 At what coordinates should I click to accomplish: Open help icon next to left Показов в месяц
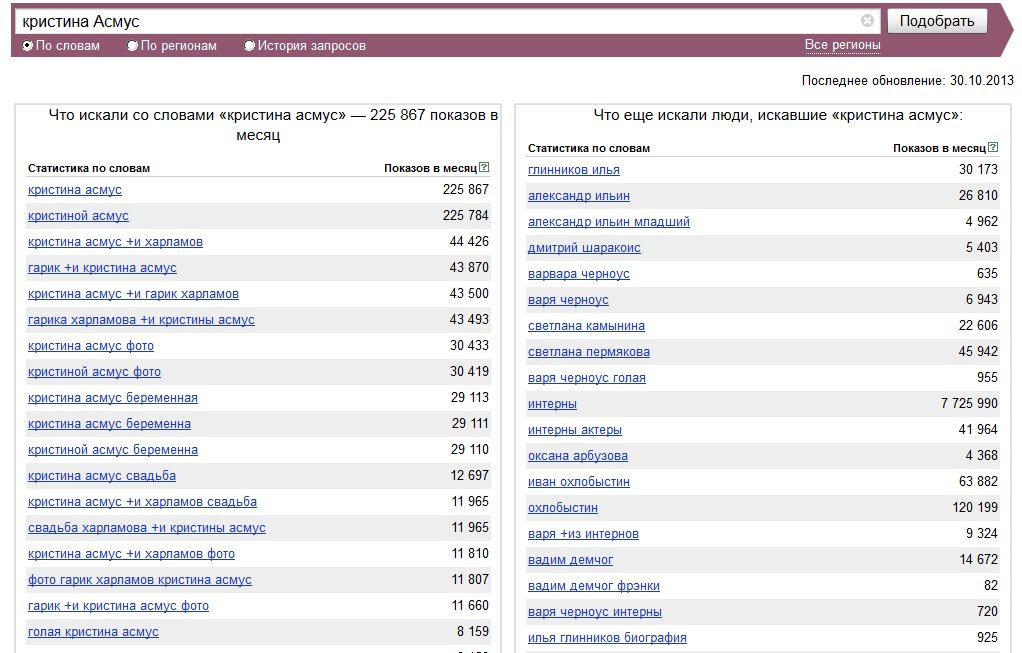tap(484, 167)
